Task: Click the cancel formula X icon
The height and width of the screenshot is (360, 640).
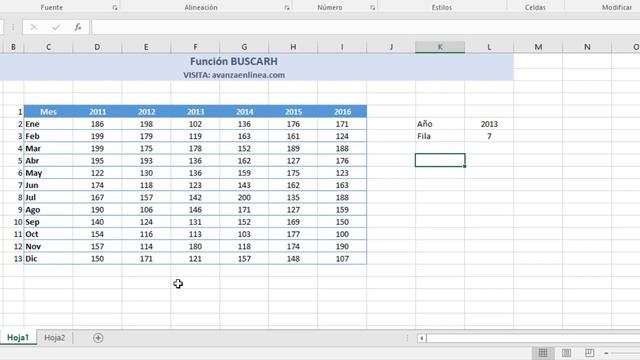Action: (34, 27)
